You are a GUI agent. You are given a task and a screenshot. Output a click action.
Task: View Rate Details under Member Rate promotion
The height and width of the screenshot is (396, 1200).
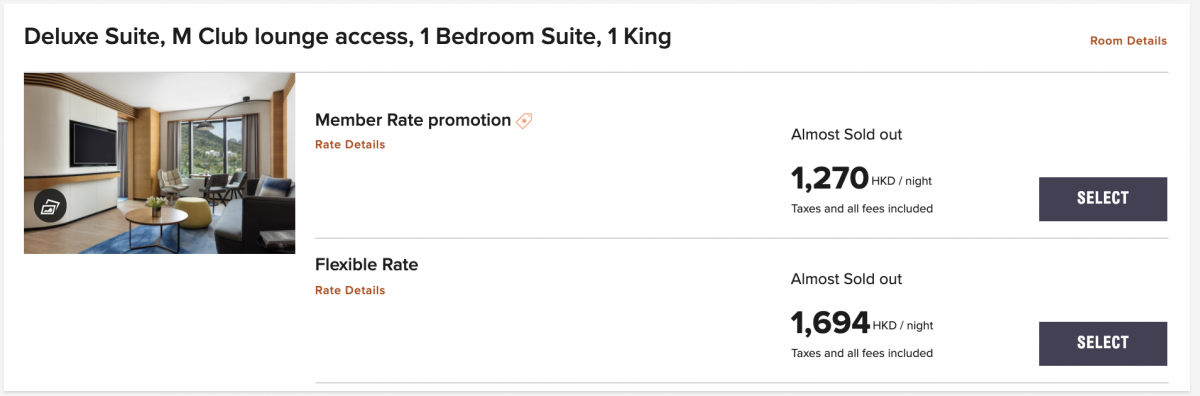pos(350,144)
